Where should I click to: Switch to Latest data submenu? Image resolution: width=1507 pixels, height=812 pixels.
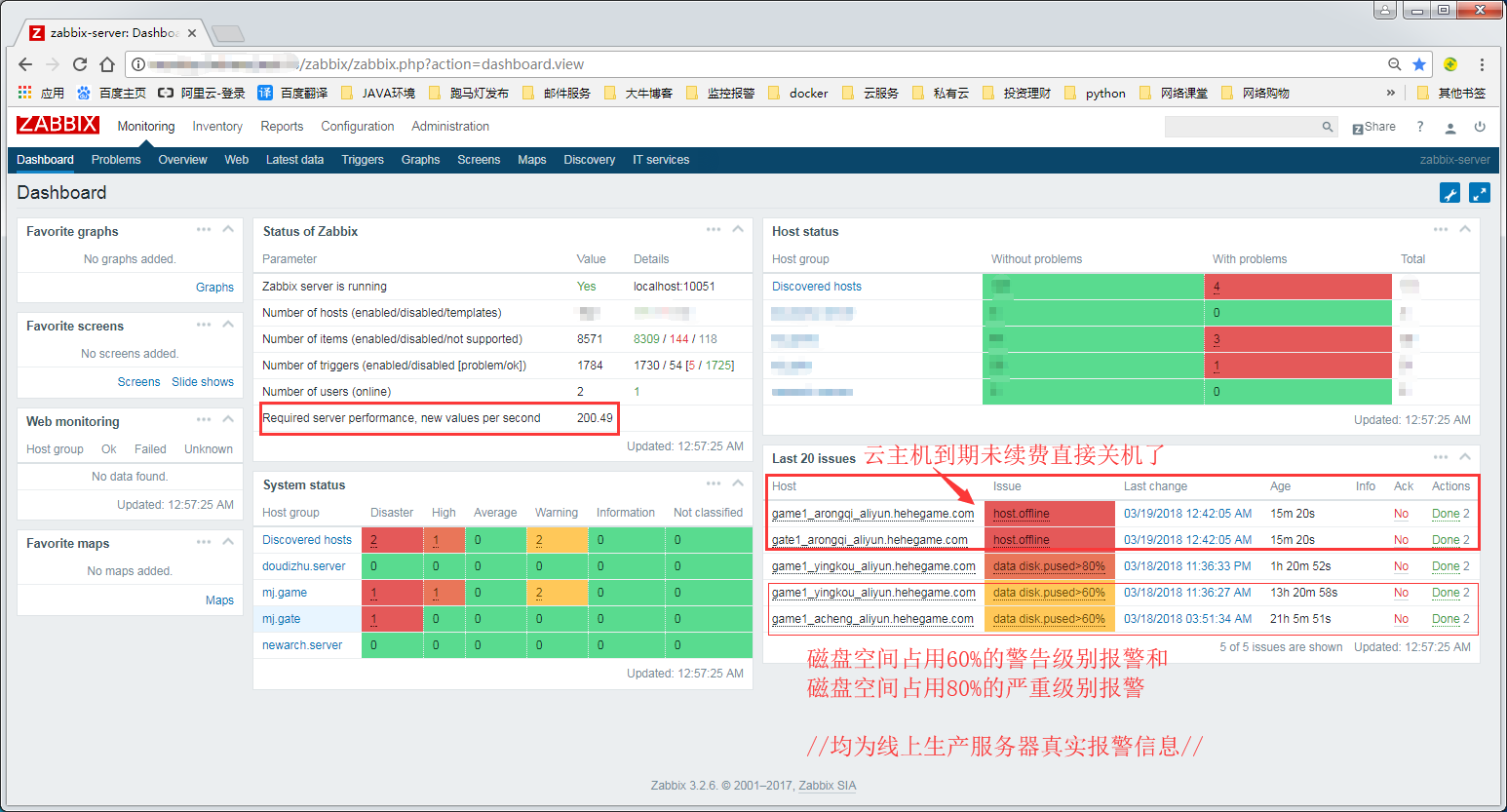(x=294, y=160)
